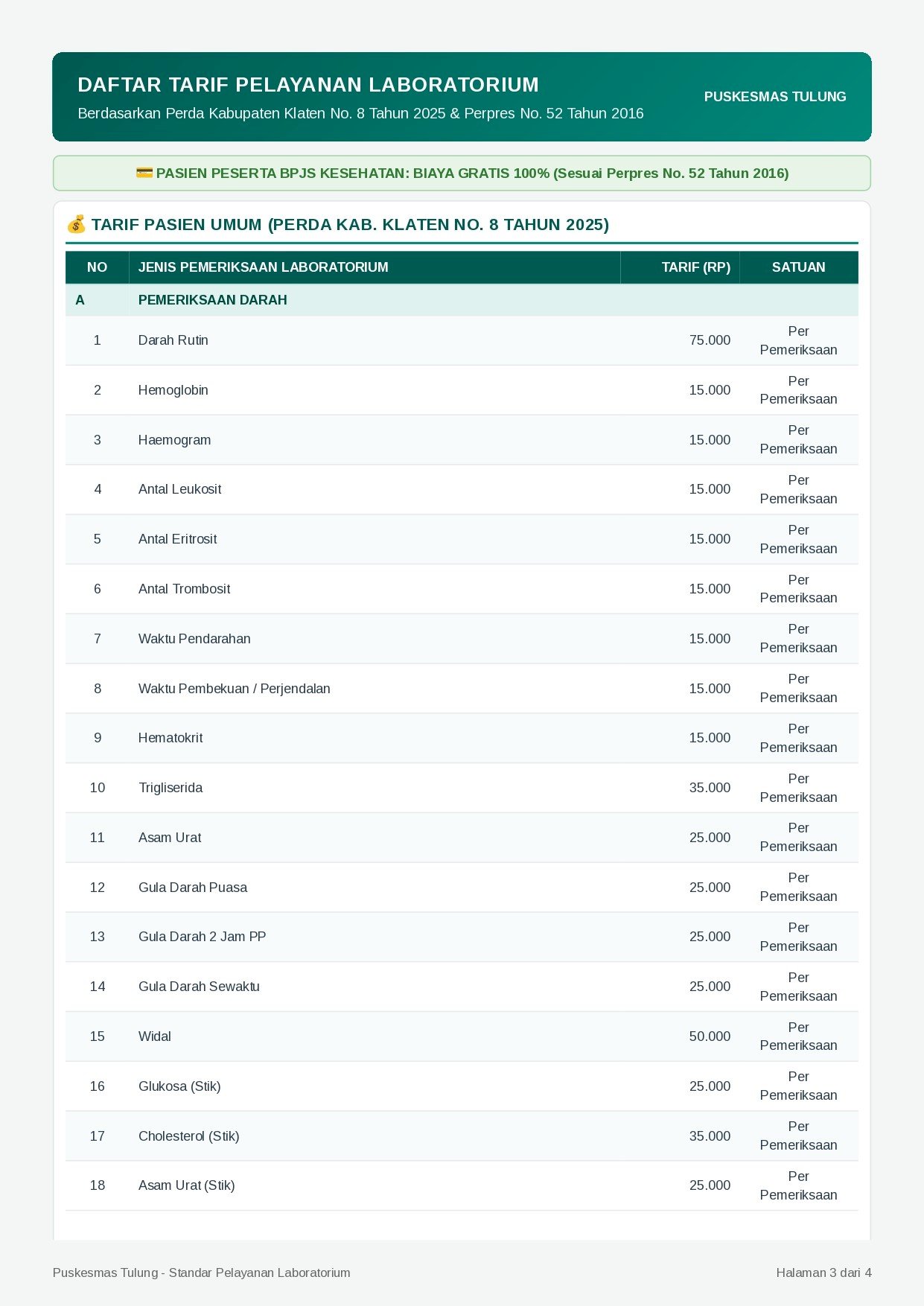Click the Antal Trombosit entry

[x=185, y=589]
